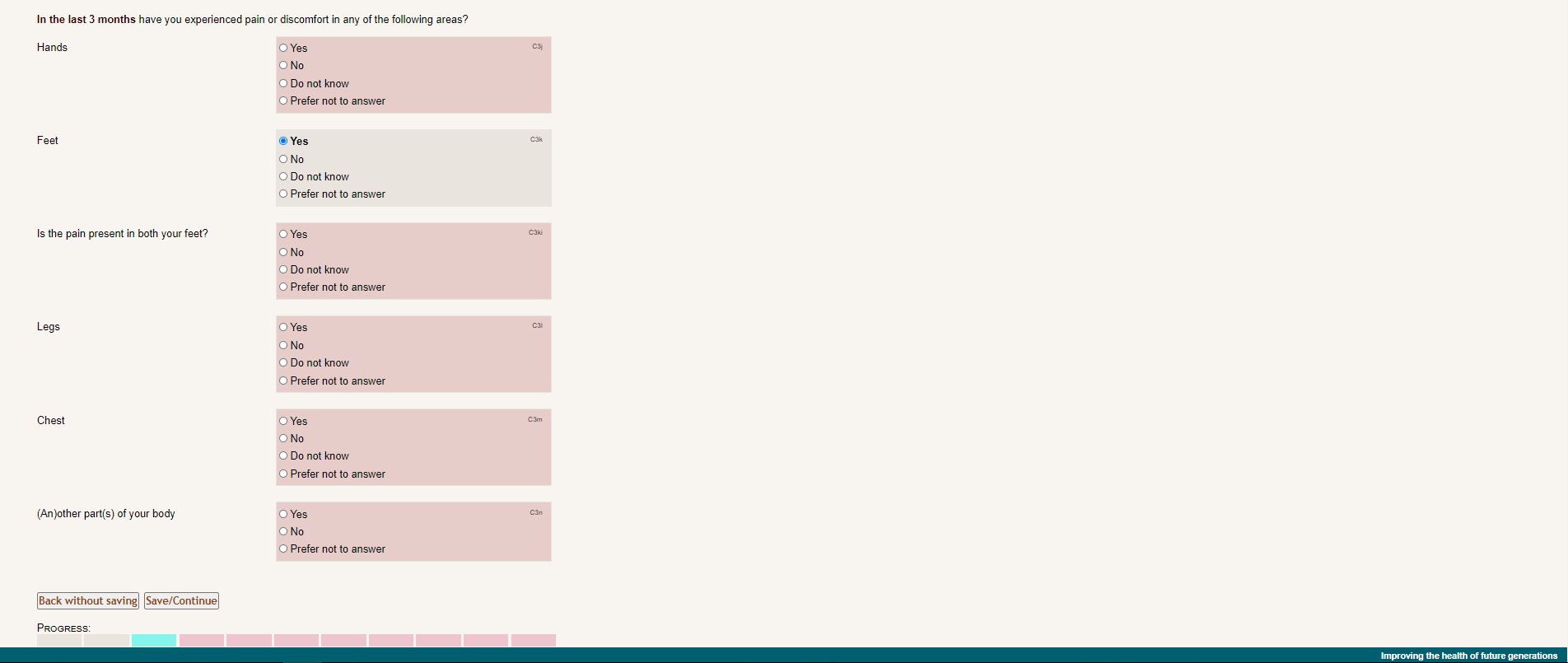Screen dimensions: 1568x663
Task: Select Yes for pain in both feet
Action: [283, 235]
